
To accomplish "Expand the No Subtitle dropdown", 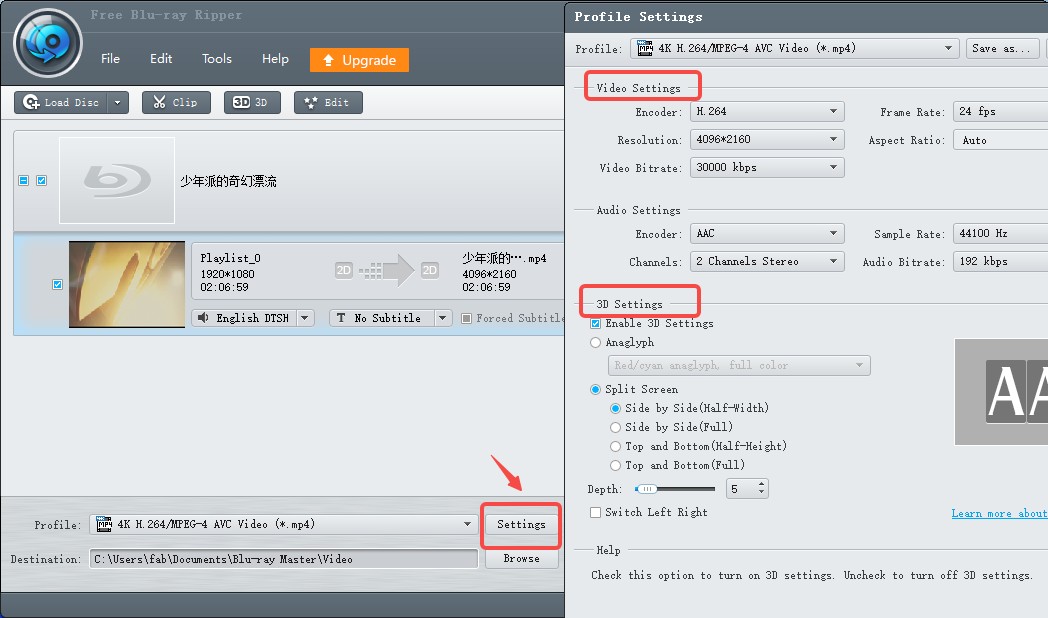I will 440,317.
